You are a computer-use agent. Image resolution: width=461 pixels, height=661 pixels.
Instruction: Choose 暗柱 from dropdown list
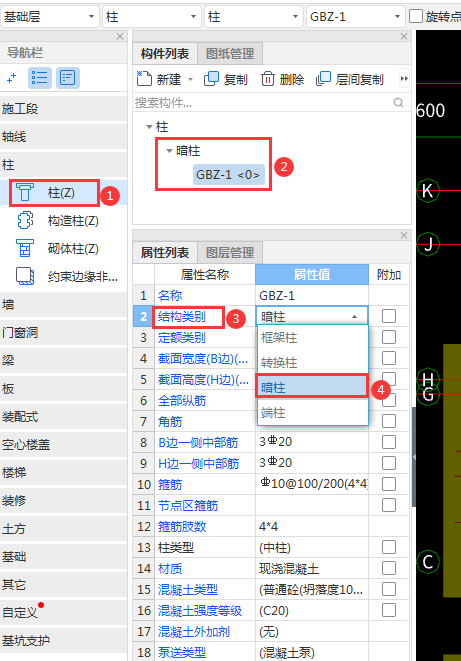(313, 387)
